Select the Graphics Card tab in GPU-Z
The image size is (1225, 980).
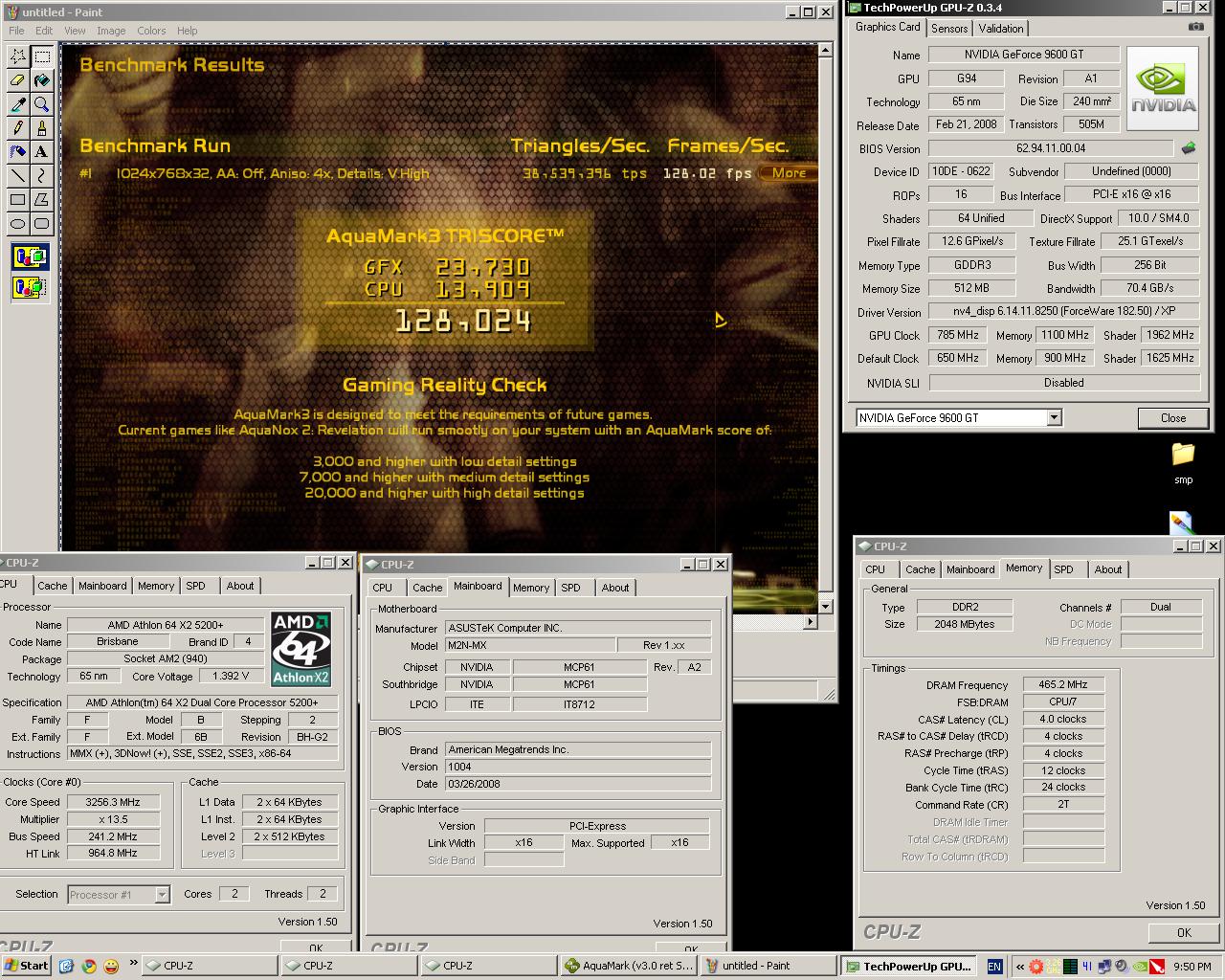coord(888,27)
